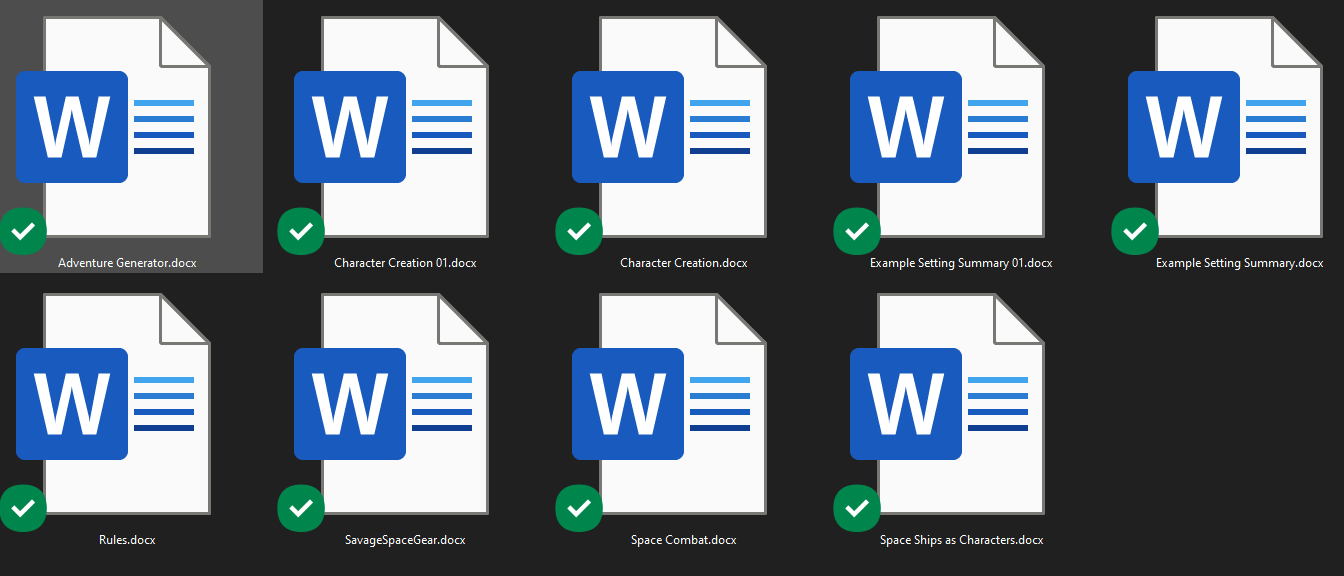Select the Example Setting Summary 01.docx Word icon

(x=947, y=127)
